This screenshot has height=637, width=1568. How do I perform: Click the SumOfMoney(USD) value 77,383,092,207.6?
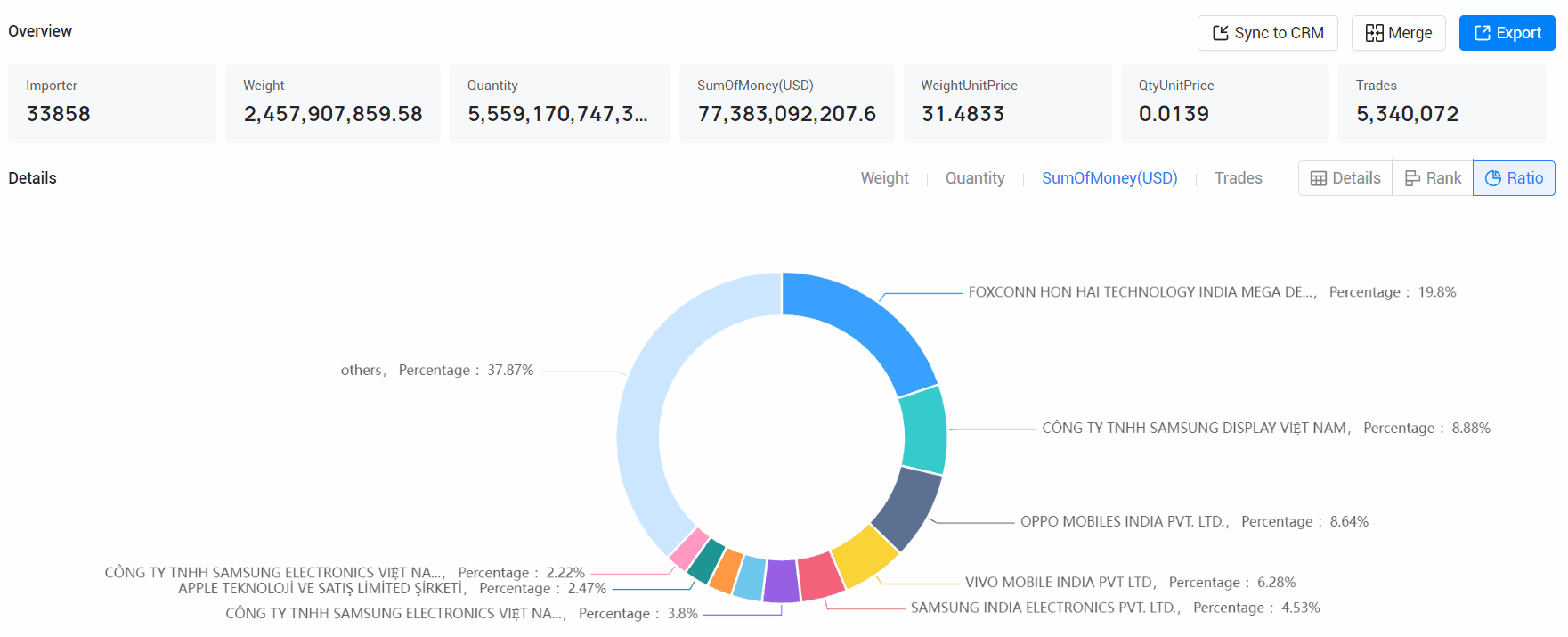coord(787,114)
